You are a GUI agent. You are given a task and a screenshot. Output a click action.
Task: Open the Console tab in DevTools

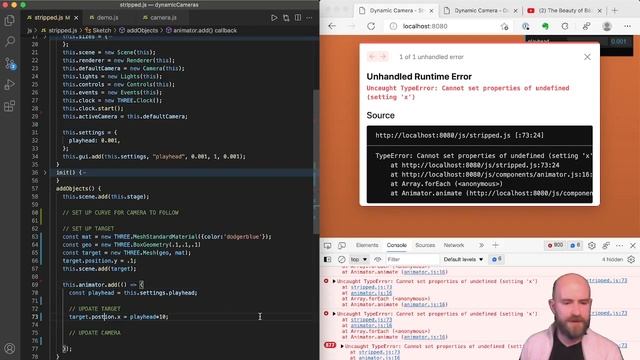coord(396,245)
